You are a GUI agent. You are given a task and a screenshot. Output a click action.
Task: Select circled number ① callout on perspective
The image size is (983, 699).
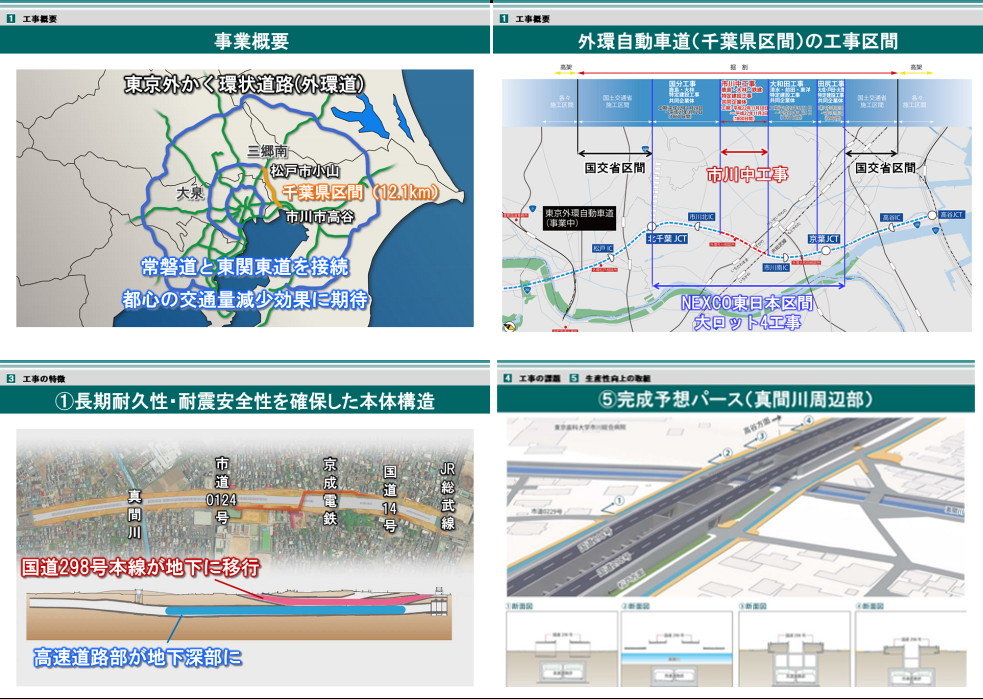[619, 498]
